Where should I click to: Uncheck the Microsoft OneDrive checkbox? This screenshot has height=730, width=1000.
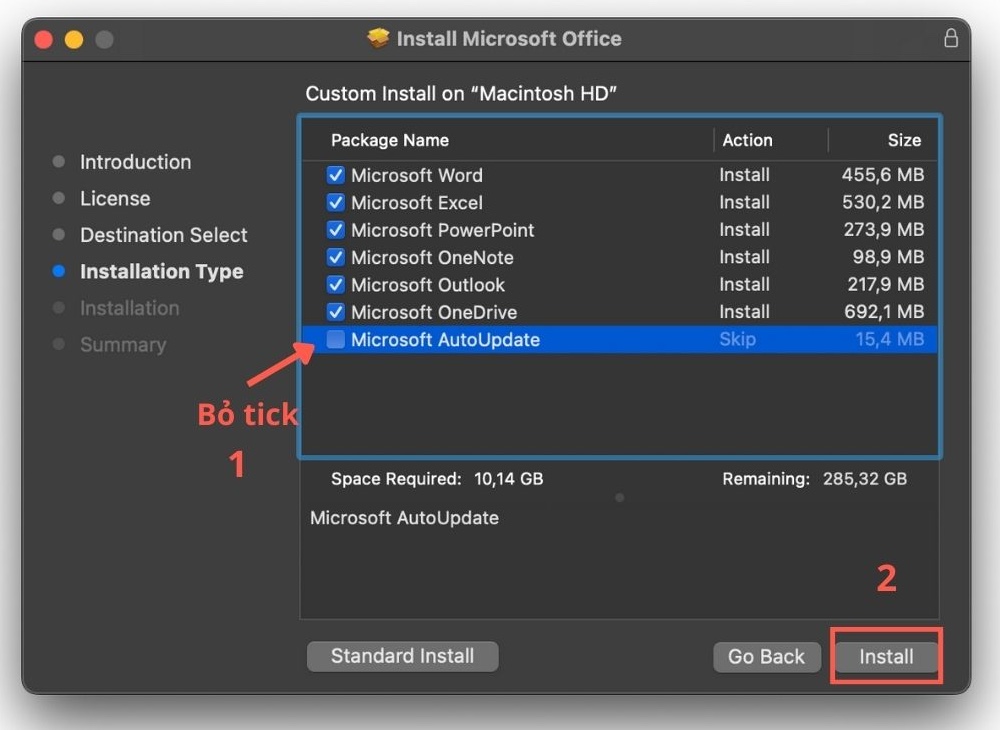click(336, 312)
